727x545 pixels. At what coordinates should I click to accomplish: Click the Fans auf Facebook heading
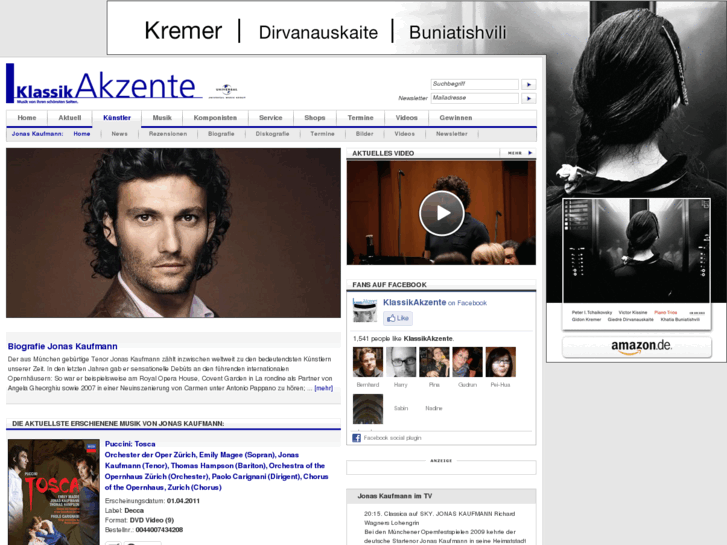389,285
